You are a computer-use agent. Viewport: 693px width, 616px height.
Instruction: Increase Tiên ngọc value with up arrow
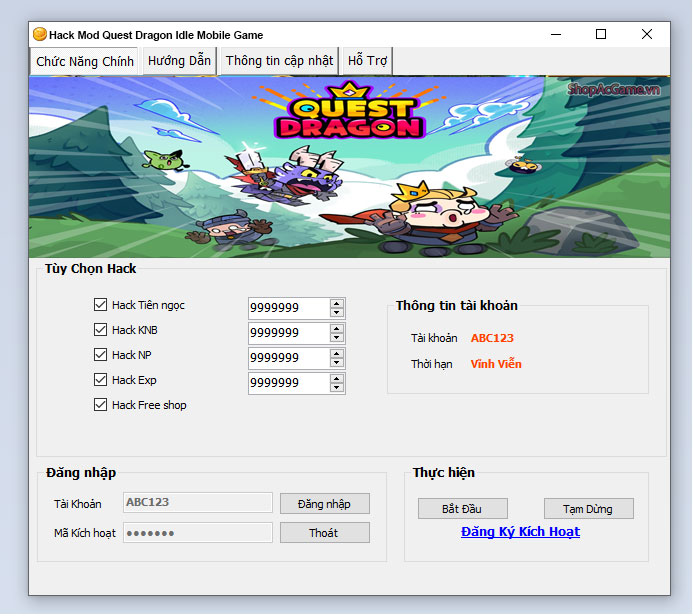click(x=337, y=303)
